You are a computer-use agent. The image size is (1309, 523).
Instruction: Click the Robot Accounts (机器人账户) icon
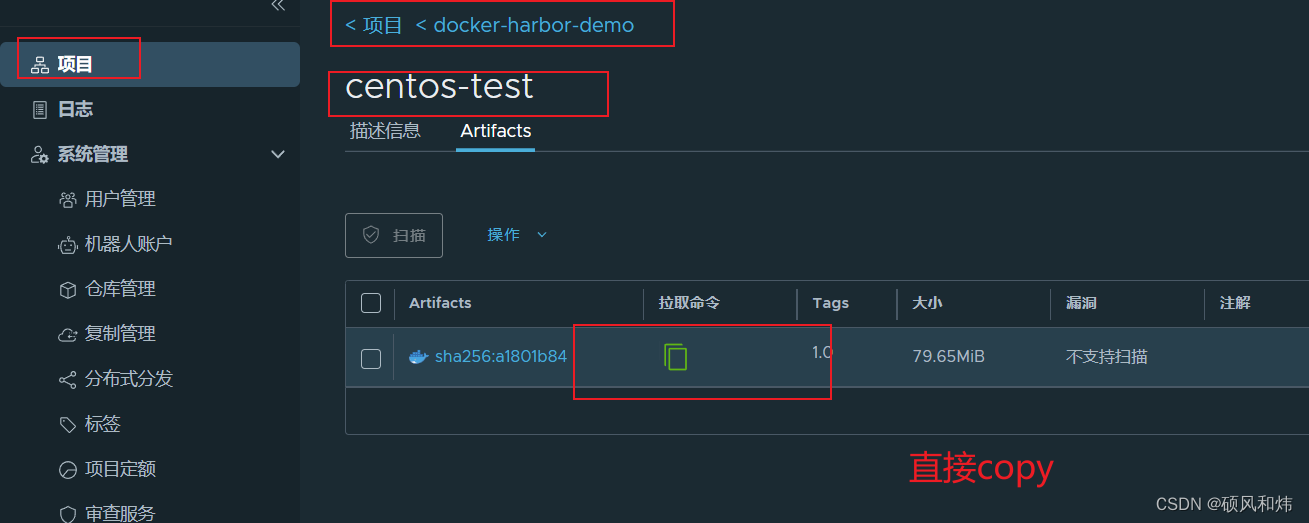tap(68, 244)
